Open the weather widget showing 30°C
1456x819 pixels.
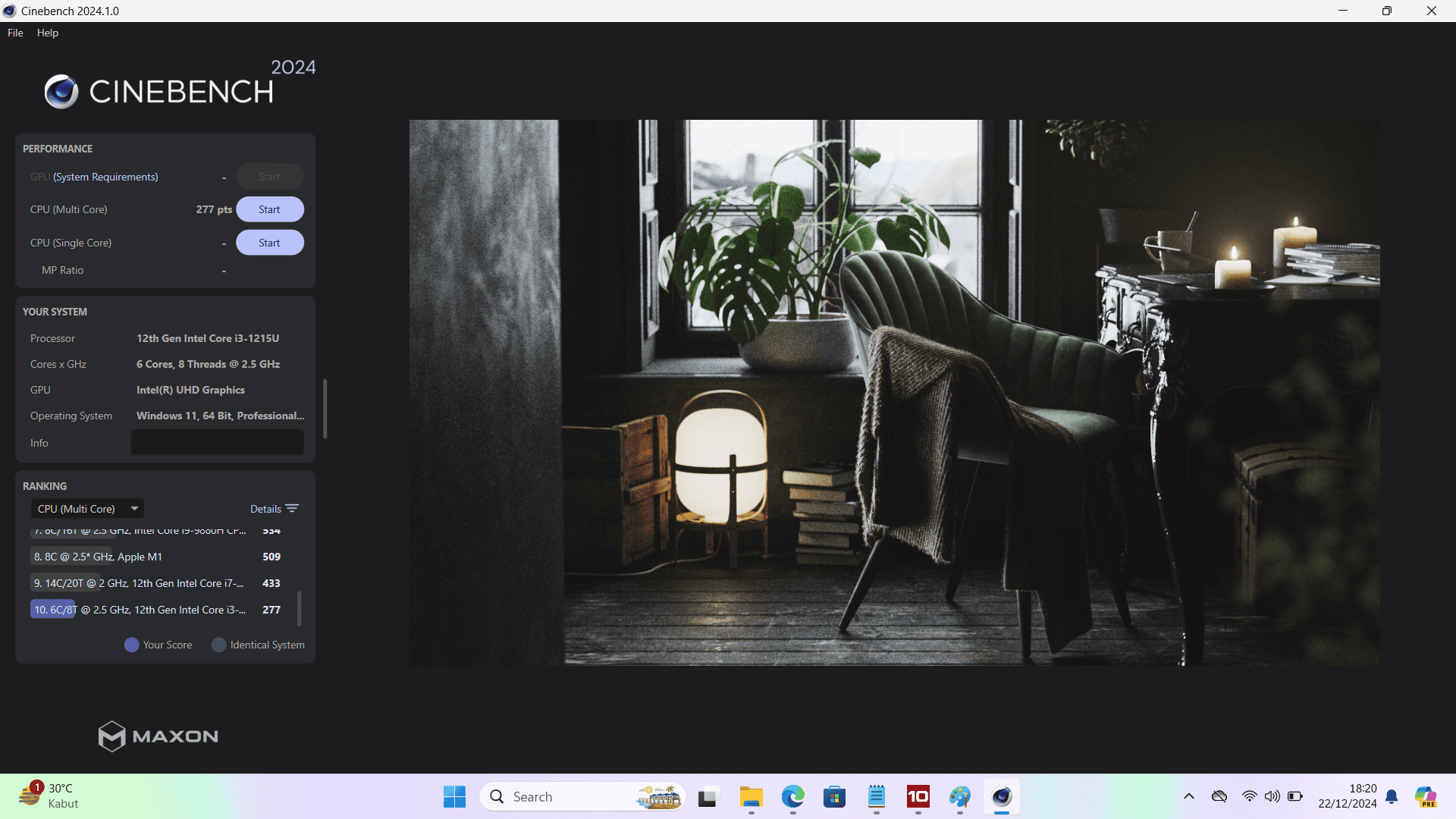point(50,796)
